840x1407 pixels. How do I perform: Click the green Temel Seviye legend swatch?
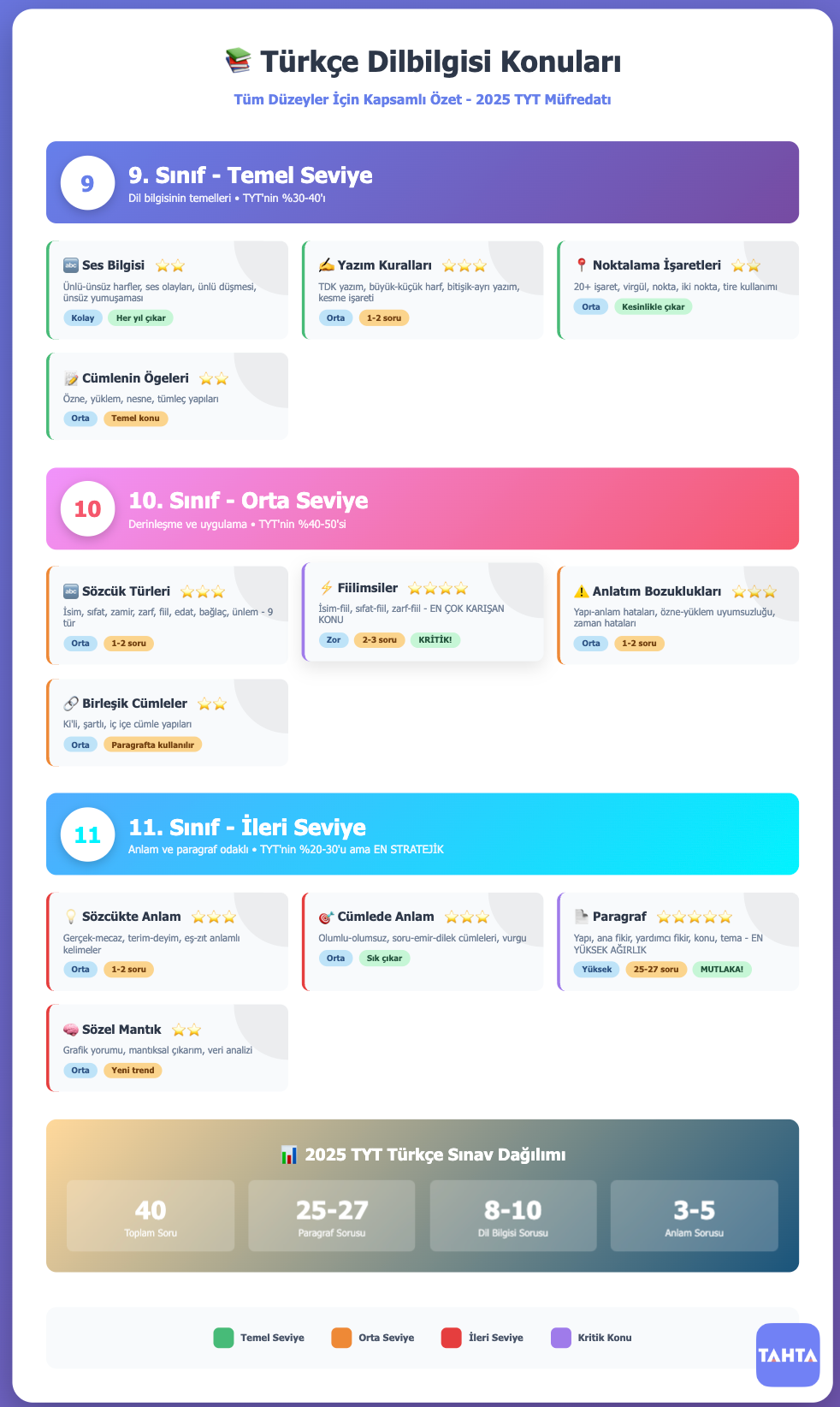223,1338
